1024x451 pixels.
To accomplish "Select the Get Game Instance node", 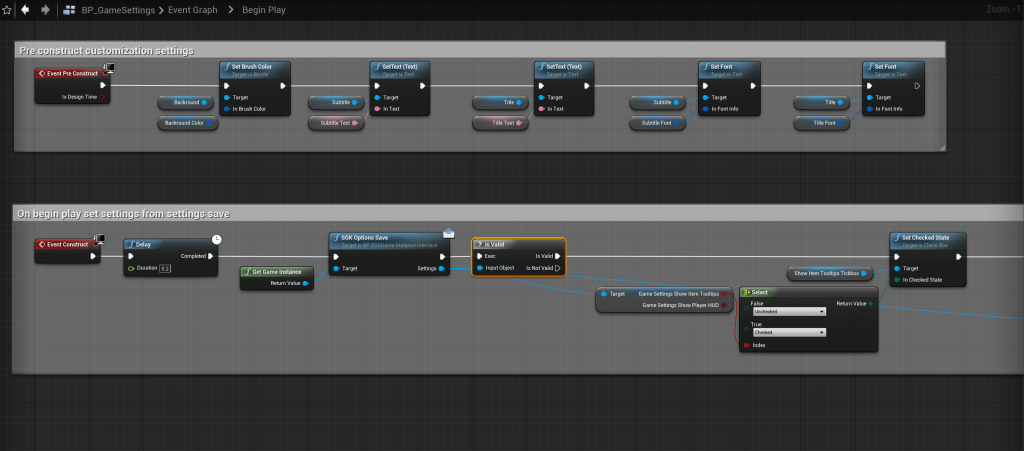I will (x=276, y=277).
